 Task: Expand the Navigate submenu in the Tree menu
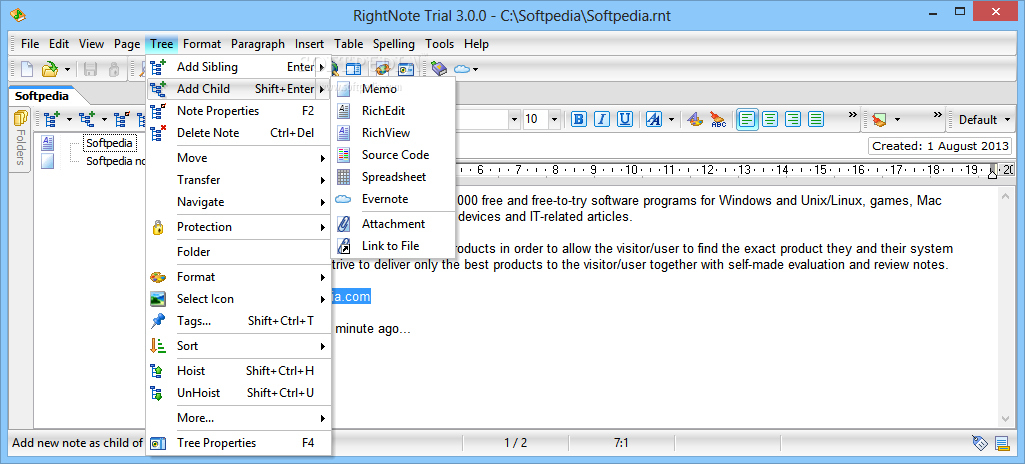click(239, 202)
